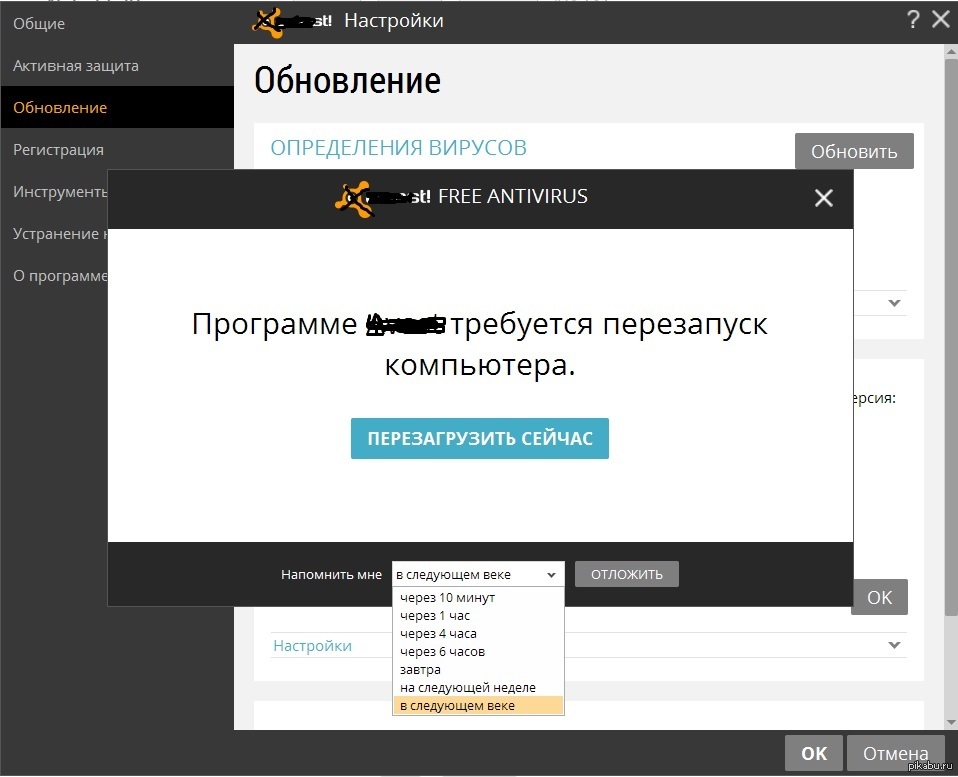Image resolution: width=958 pixels, height=777 pixels.
Task: Click the help question mark icon
Action: (913, 19)
